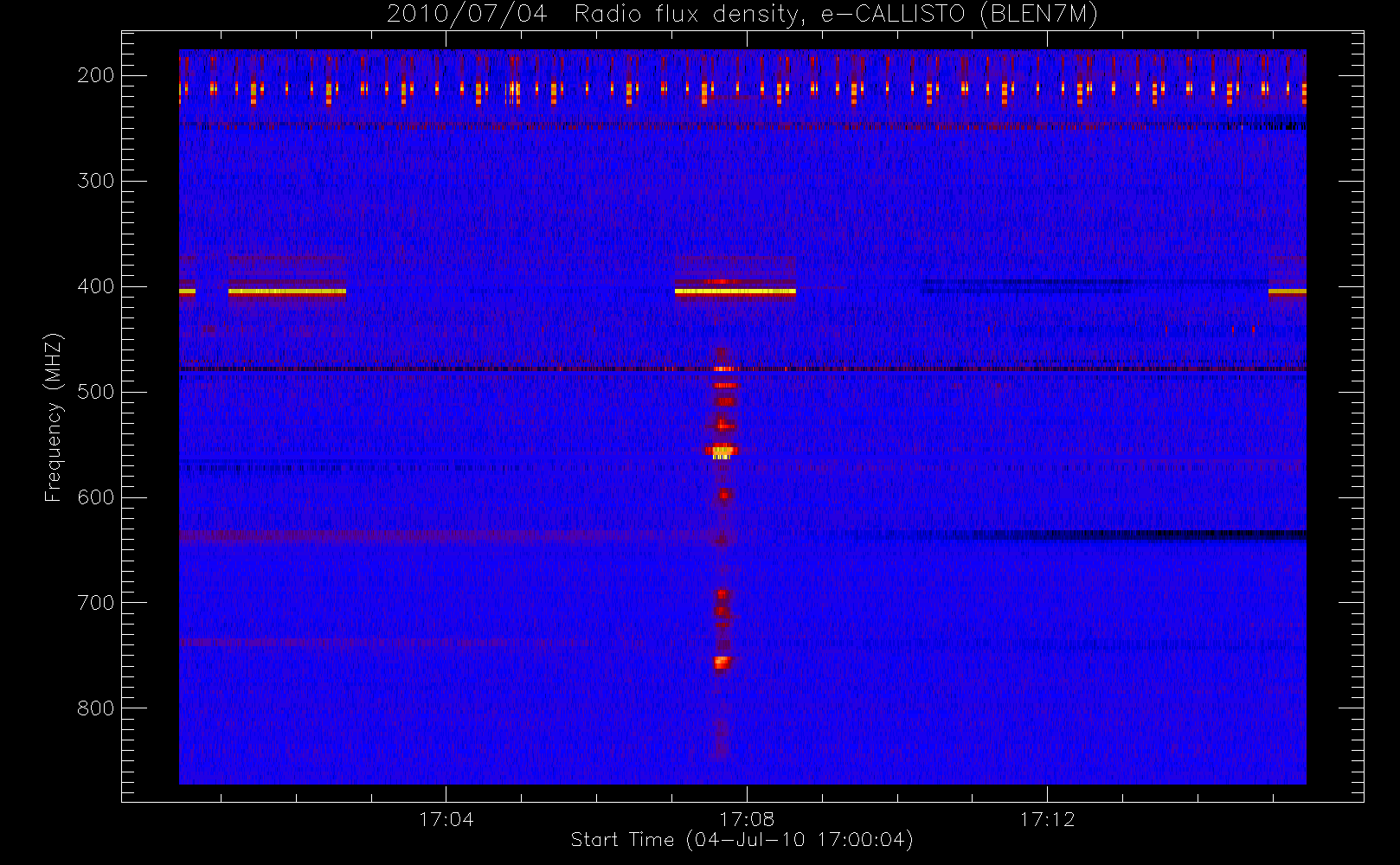The height and width of the screenshot is (865, 1400).
Task: Click the bright yellow burst peak near 560 MHz
Action: (722, 452)
